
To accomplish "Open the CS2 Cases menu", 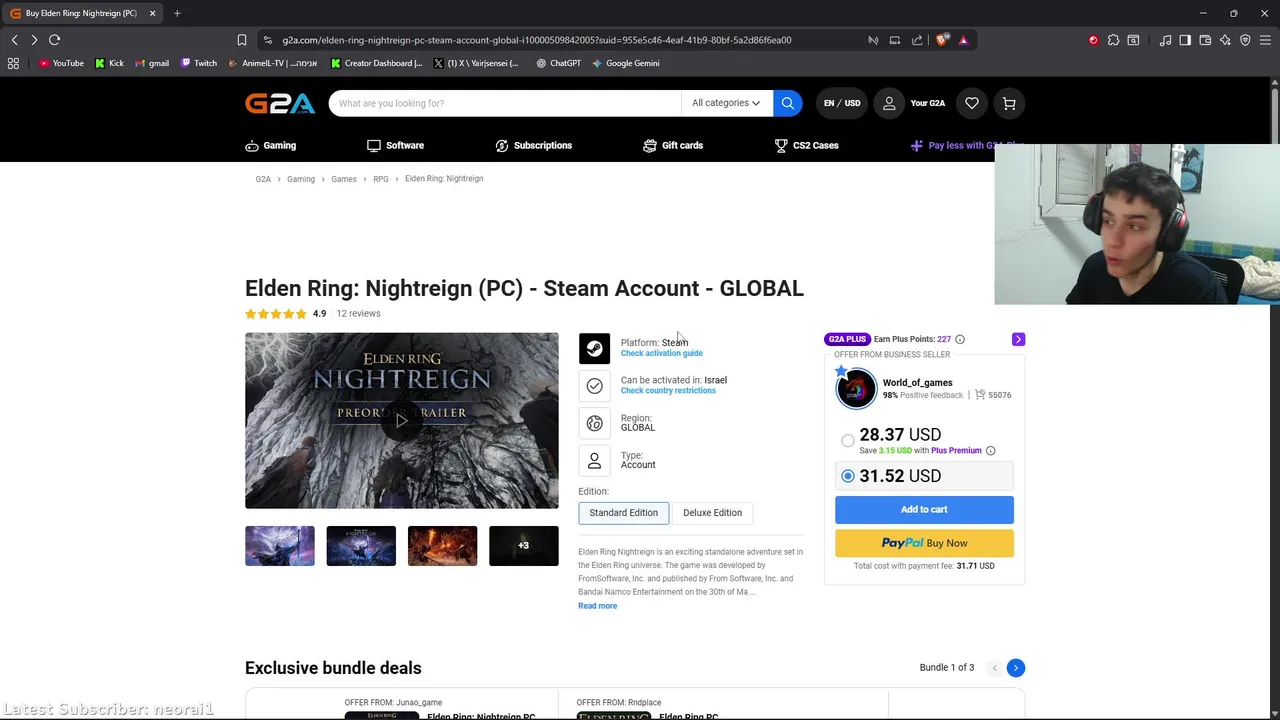I will pos(806,145).
